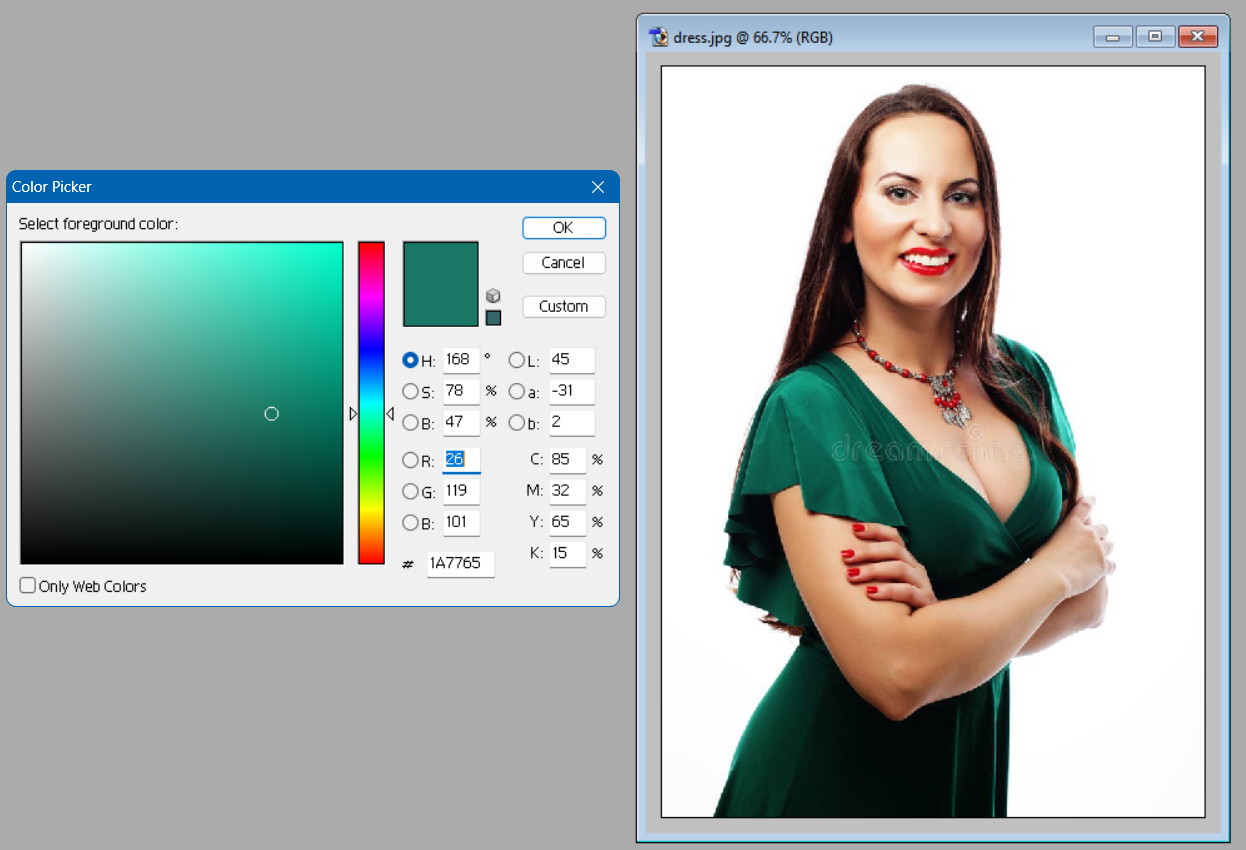Viewport: 1246px width, 850px height.
Task: Click the "Select foreground color:" label
Action: (x=98, y=224)
